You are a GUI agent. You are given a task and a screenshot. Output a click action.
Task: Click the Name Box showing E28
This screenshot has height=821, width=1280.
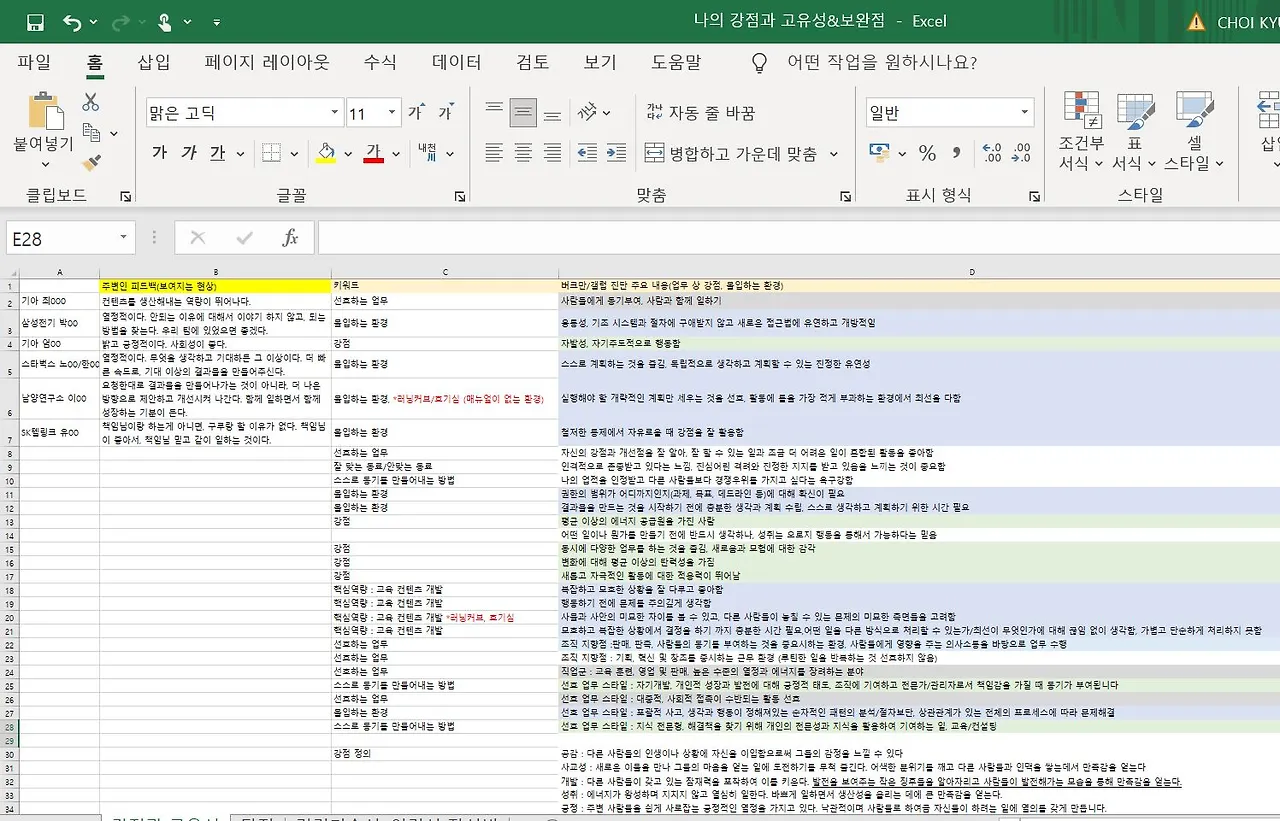tap(60, 238)
